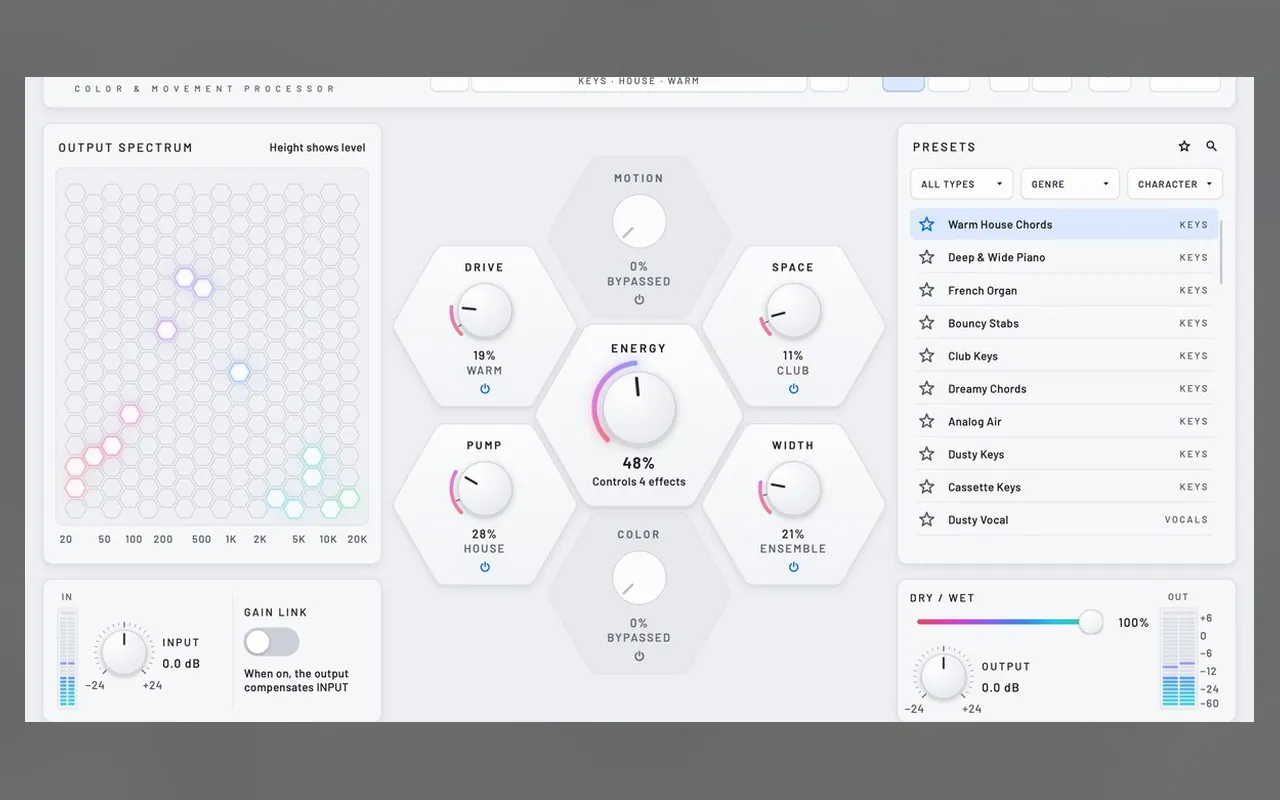Viewport: 1280px width, 800px height.
Task: Open the Character filter dropdown
Action: click(x=1175, y=184)
